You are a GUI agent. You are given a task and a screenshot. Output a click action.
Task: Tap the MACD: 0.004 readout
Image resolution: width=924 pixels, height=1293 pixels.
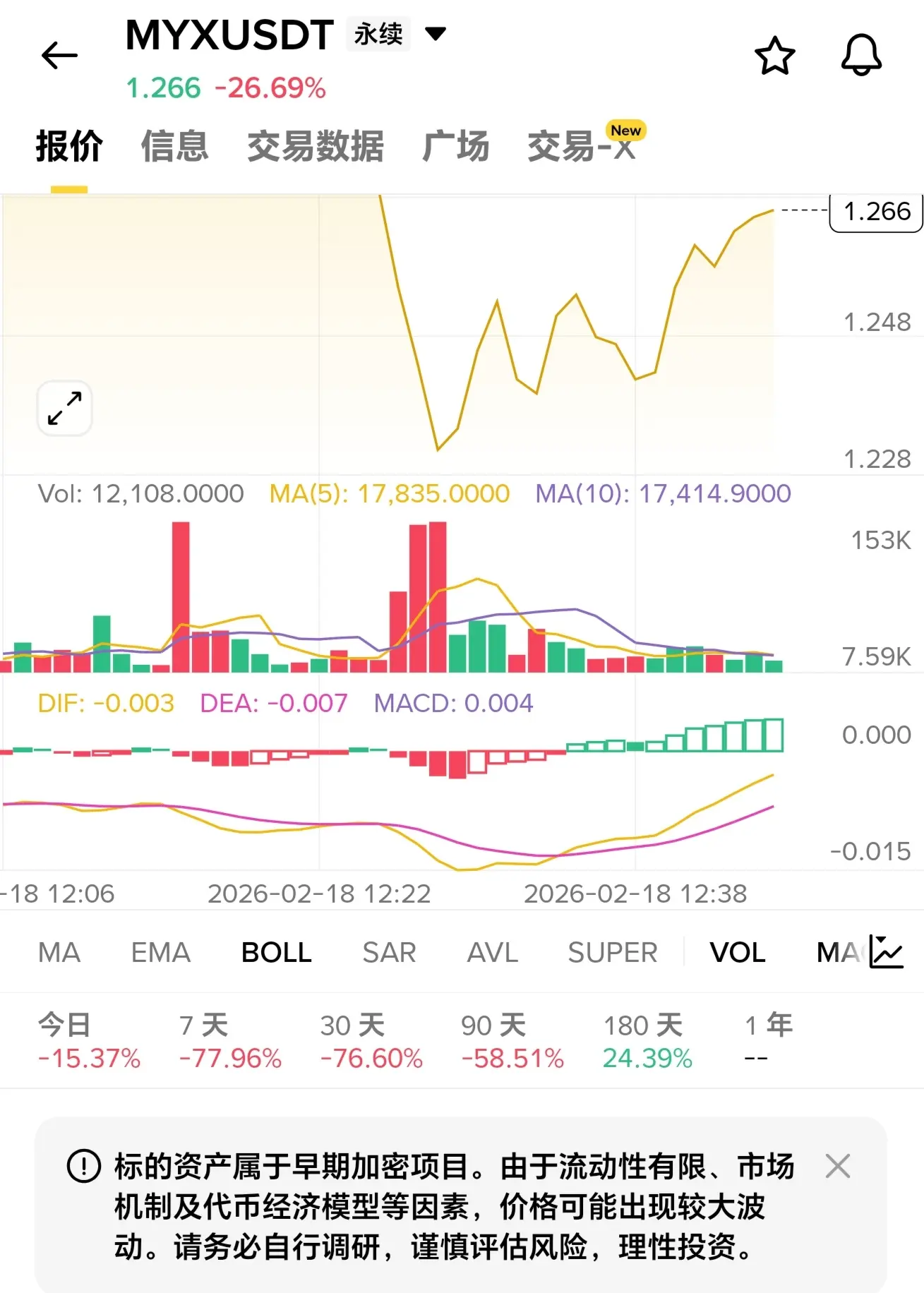click(x=453, y=703)
